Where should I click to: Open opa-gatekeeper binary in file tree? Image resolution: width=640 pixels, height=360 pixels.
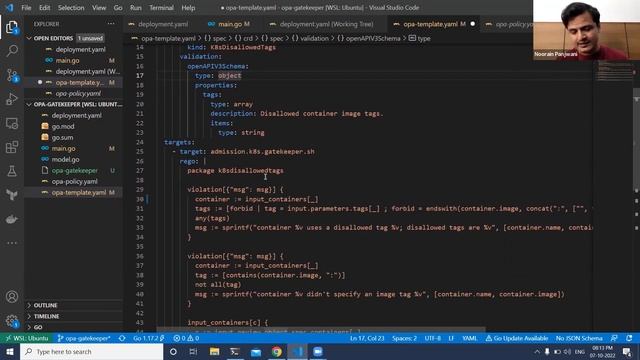coord(74,171)
